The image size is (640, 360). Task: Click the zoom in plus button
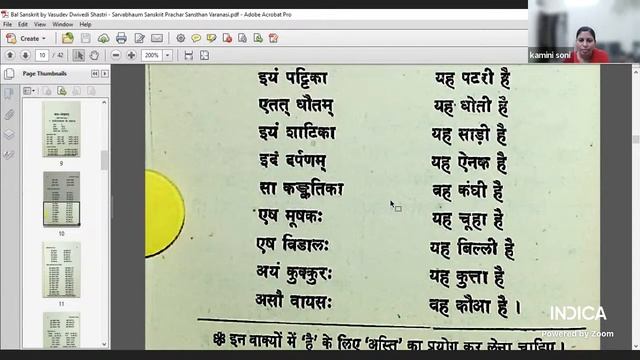(x=131, y=55)
